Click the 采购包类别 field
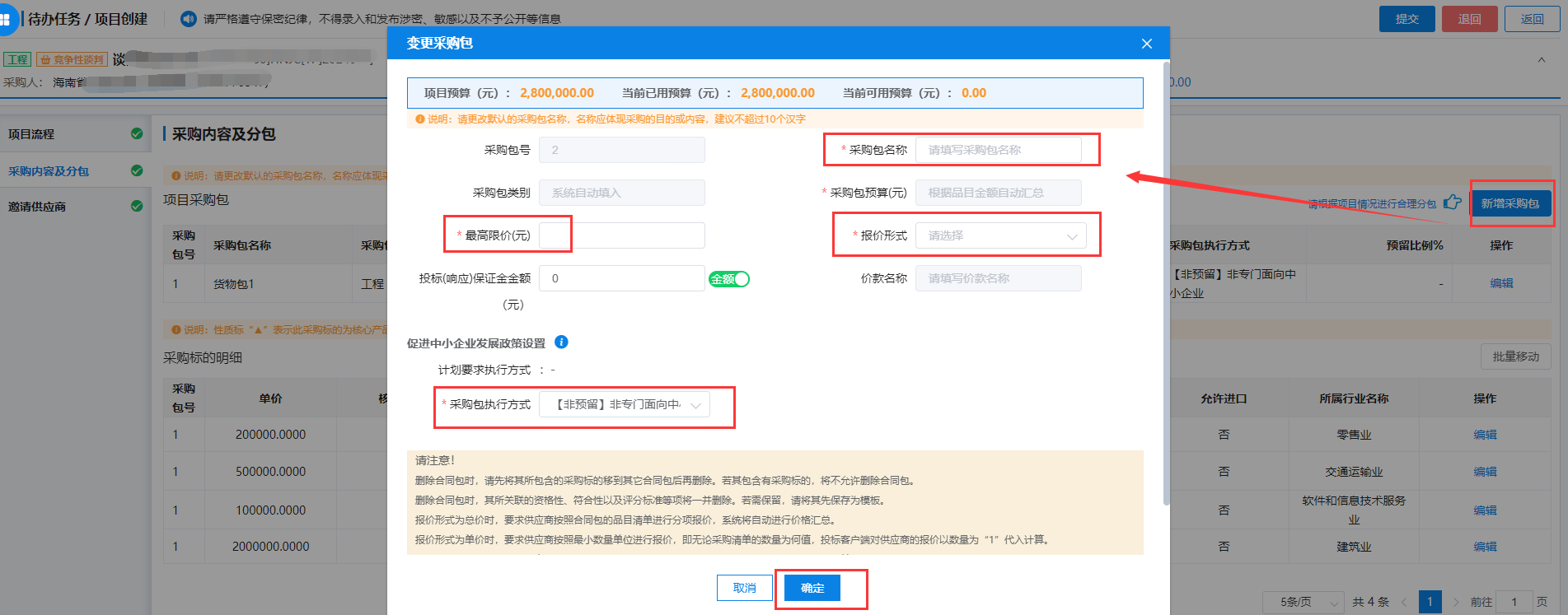 click(x=622, y=193)
